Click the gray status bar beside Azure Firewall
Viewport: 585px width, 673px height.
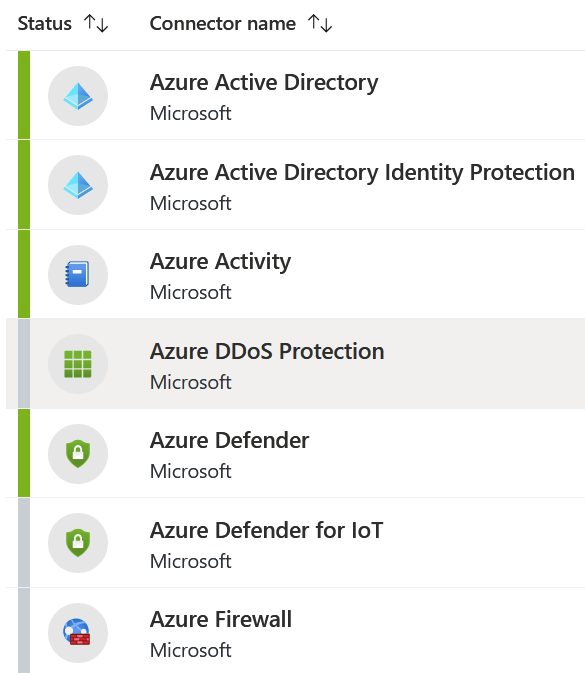(24, 631)
